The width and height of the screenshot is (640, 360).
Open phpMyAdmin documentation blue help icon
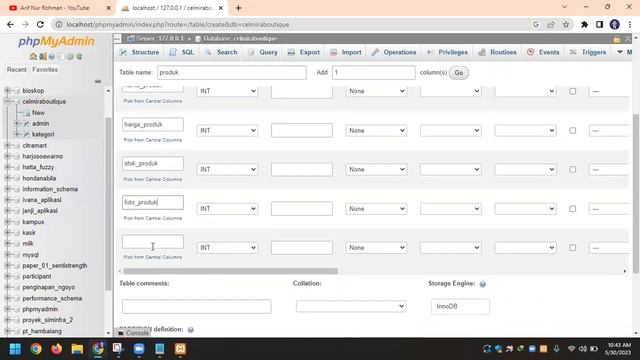point(52,56)
